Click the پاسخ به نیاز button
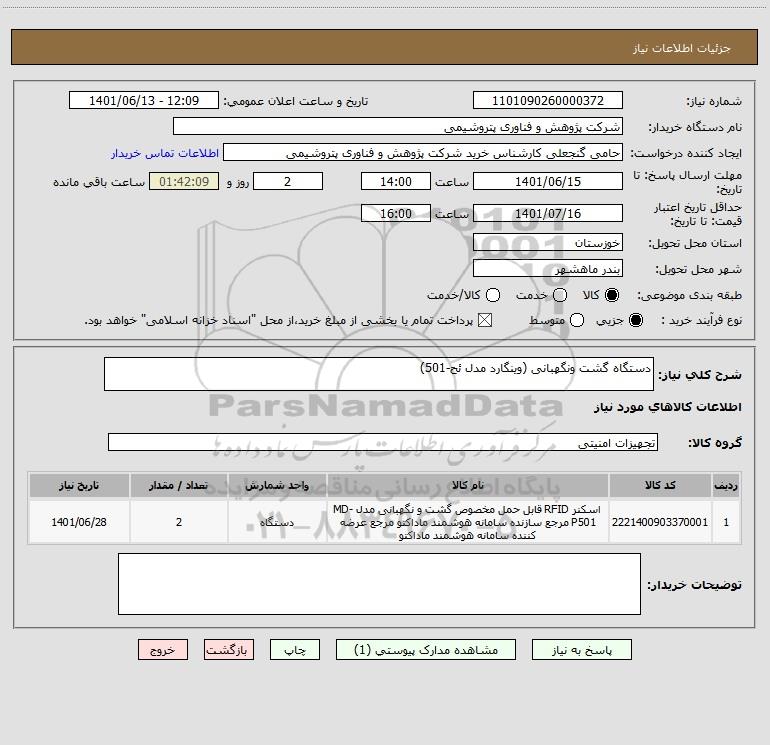The image size is (770, 745). [x=581, y=650]
